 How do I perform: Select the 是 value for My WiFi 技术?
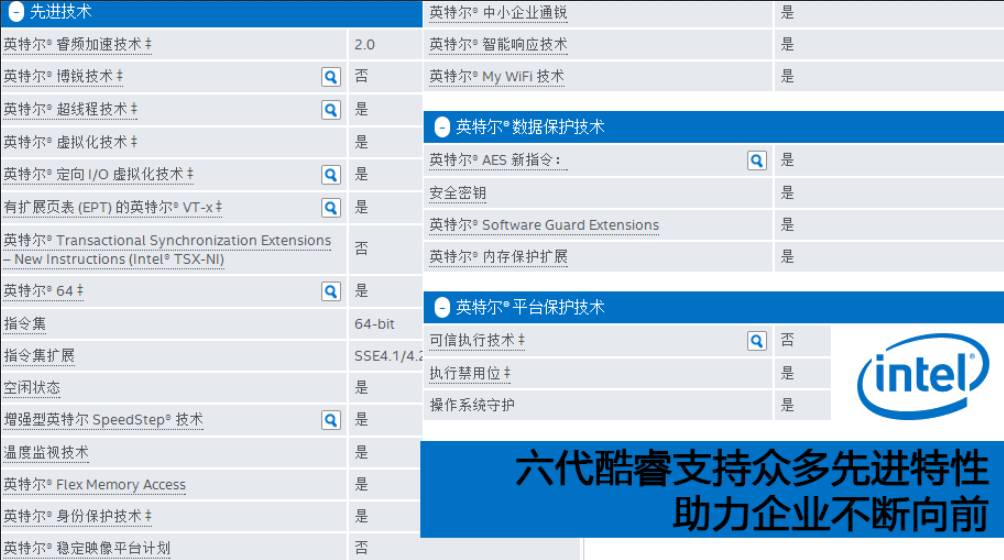pyautogui.click(x=787, y=77)
